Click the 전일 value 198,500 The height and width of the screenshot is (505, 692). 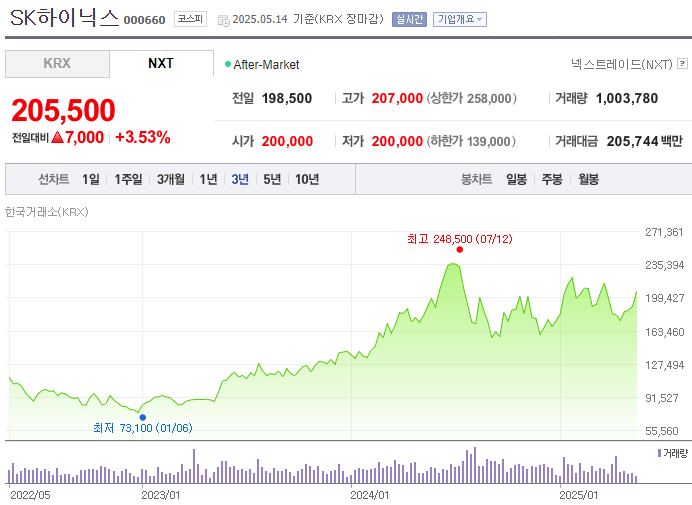point(287,98)
